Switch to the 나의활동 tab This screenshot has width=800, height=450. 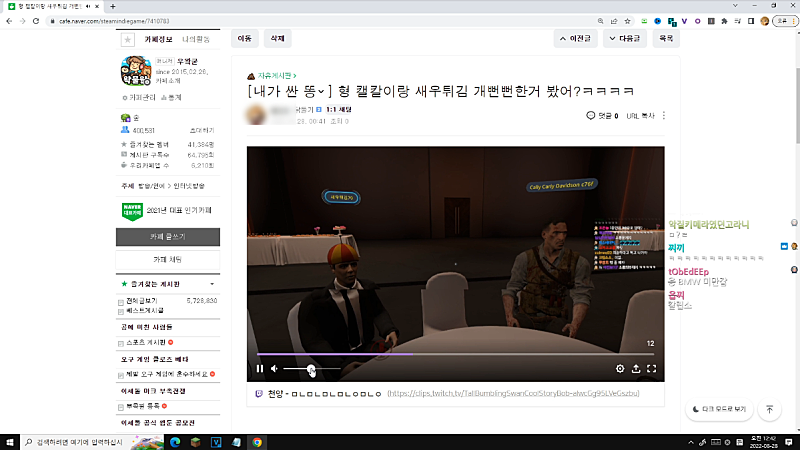[196, 39]
